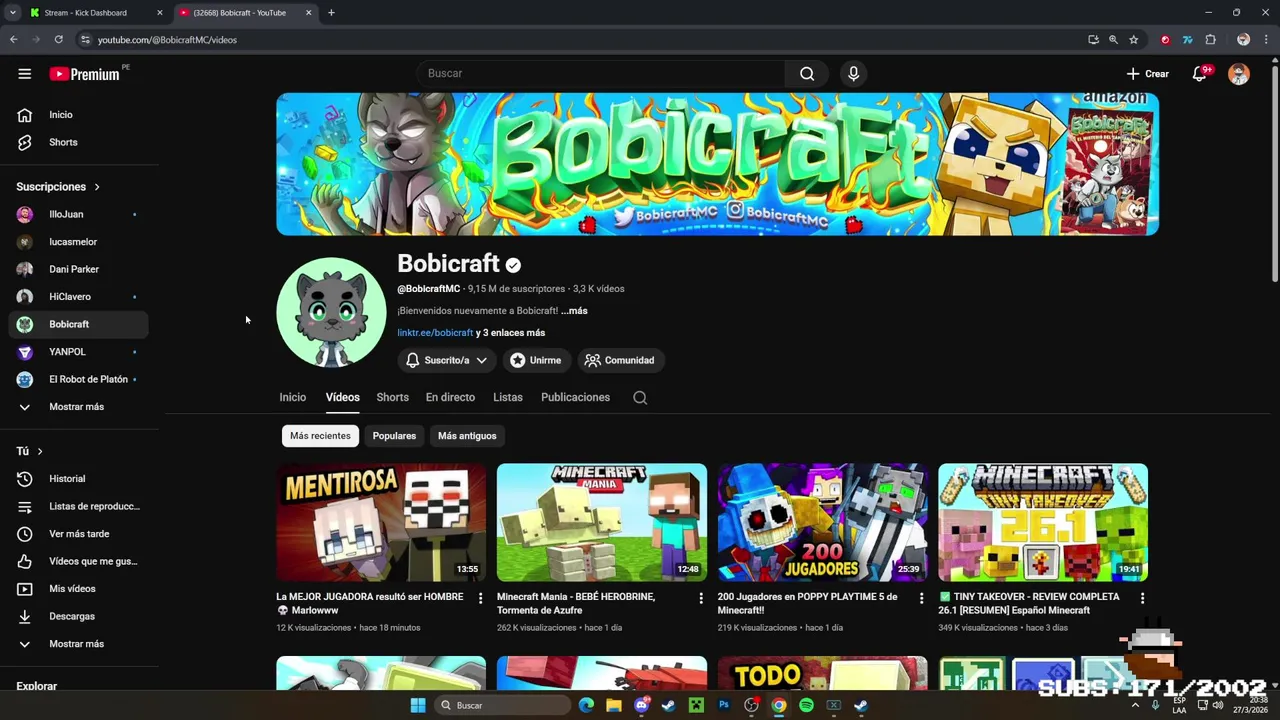Open the account avatar menu
This screenshot has width=1280, height=720.
(x=1238, y=74)
